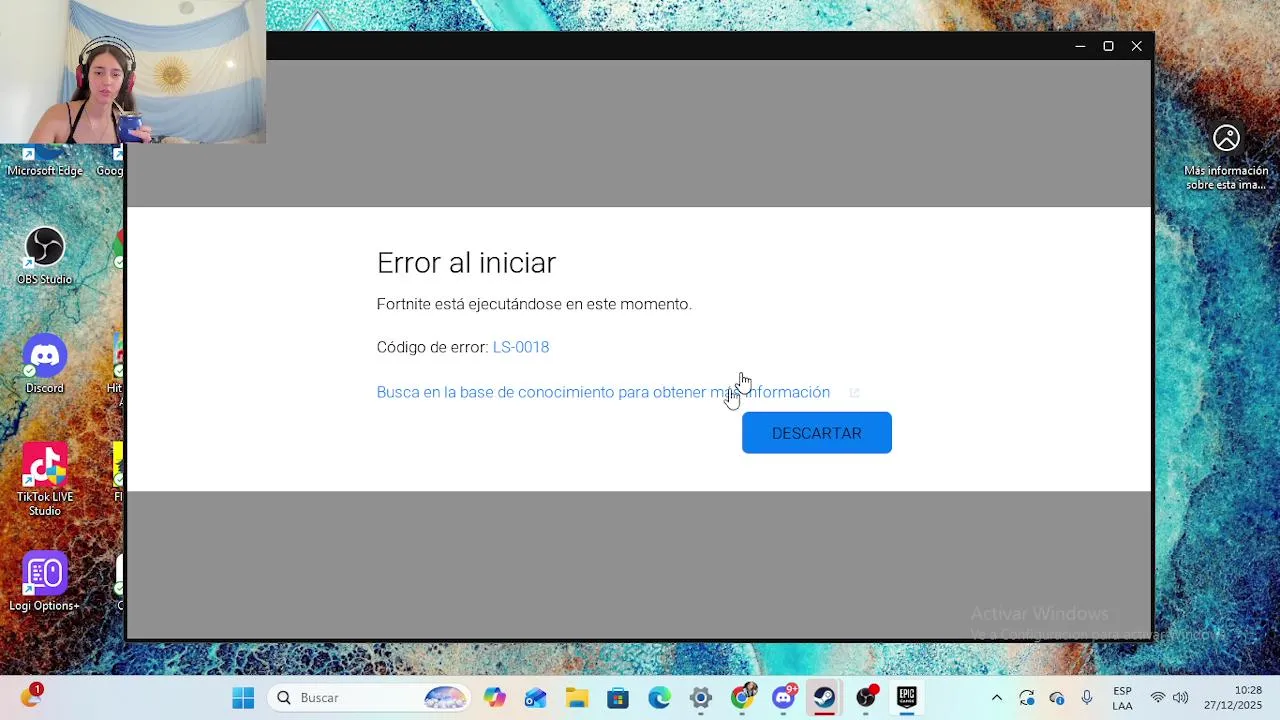Open the LS-0018 error code link
This screenshot has height=720, width=1280.
[521, 347]
